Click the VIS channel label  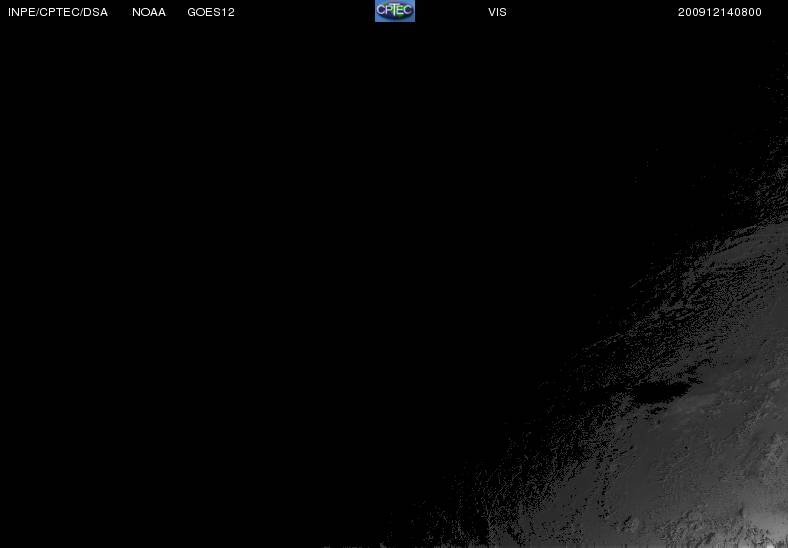coord(498,12)
